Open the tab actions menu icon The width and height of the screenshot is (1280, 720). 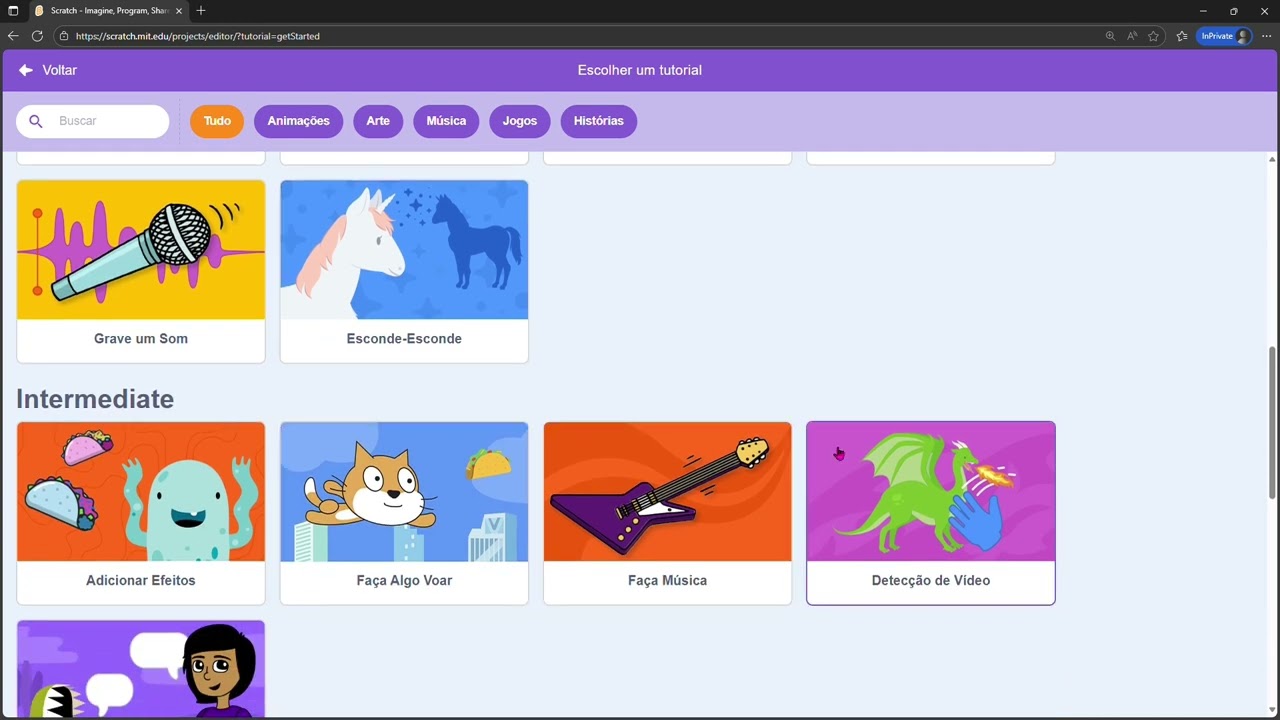(13, 11)
